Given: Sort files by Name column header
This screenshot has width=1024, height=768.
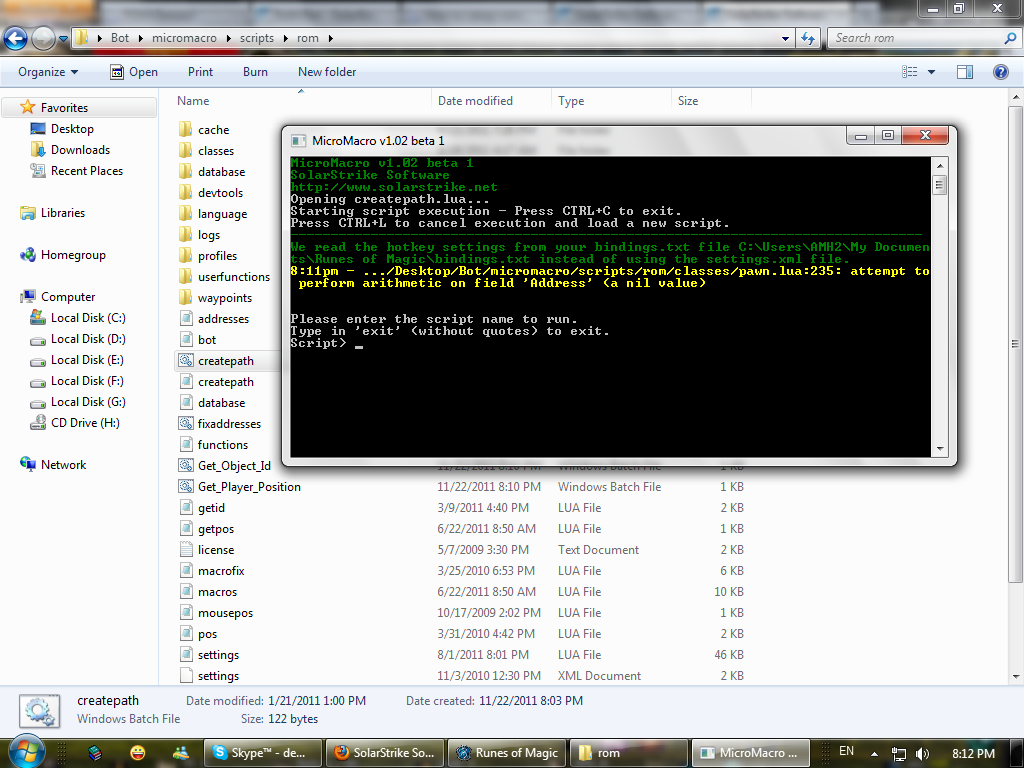Looking at the screenshot, I should click(193, 101).
